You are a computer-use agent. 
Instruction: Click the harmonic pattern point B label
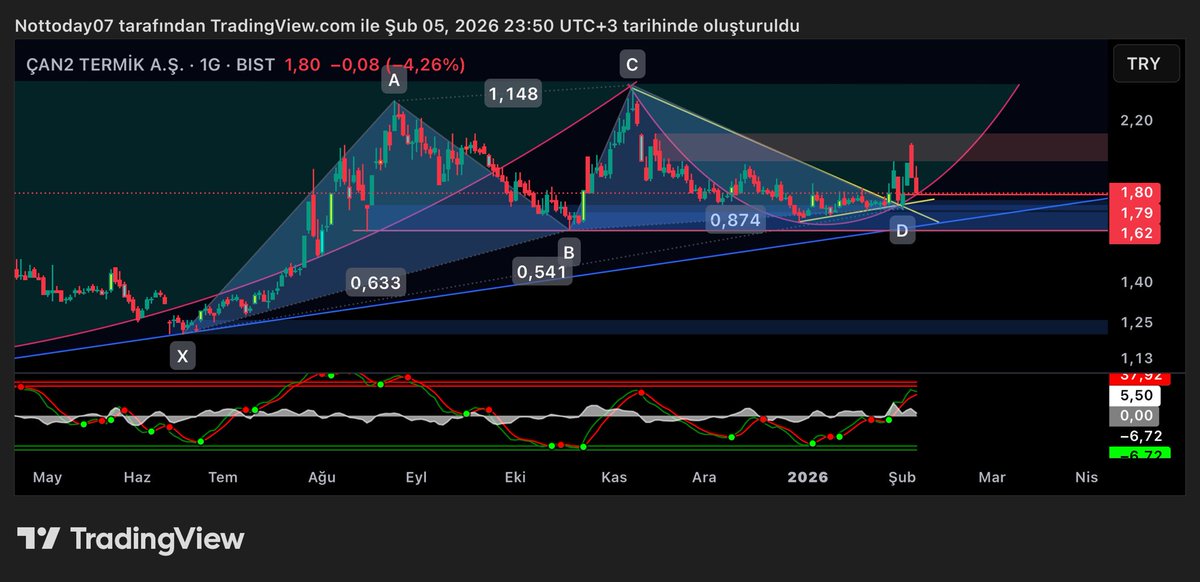[x=568, y=250]
